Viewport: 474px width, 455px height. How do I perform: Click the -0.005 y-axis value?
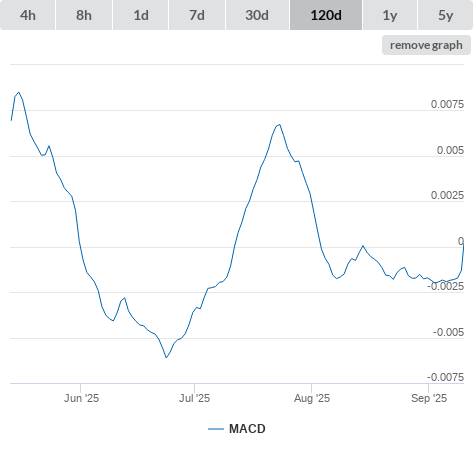[x=448, y=332]
